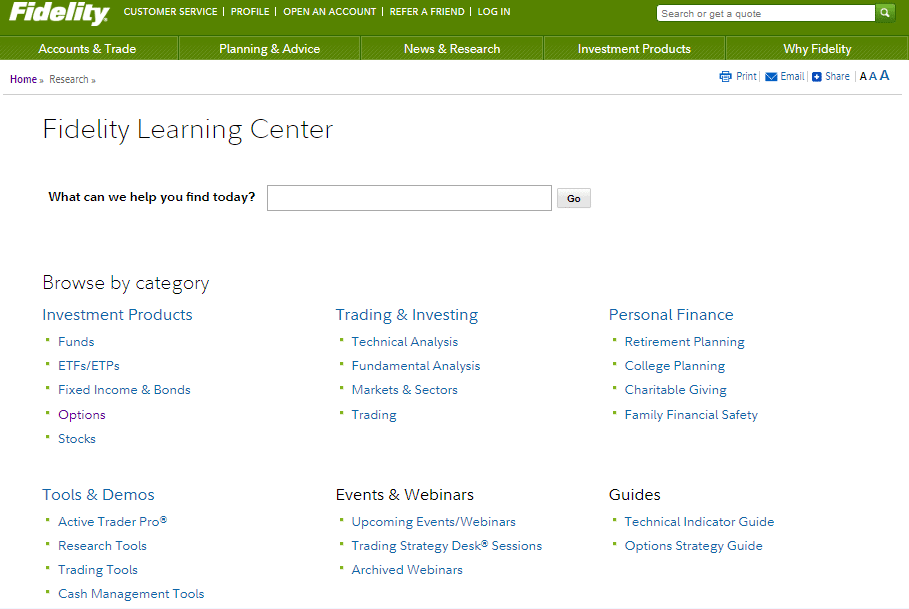Image resolution: width=909 pixels, height=609 pixels.
Task: Open Active Trader Pro link
Action: 112,522
